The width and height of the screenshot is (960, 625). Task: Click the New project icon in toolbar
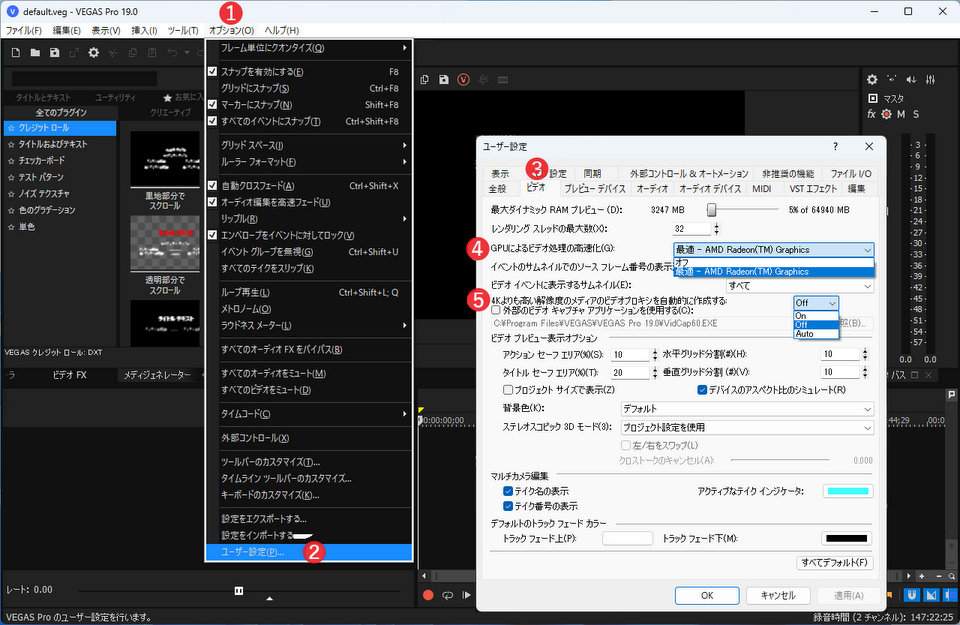15,52
